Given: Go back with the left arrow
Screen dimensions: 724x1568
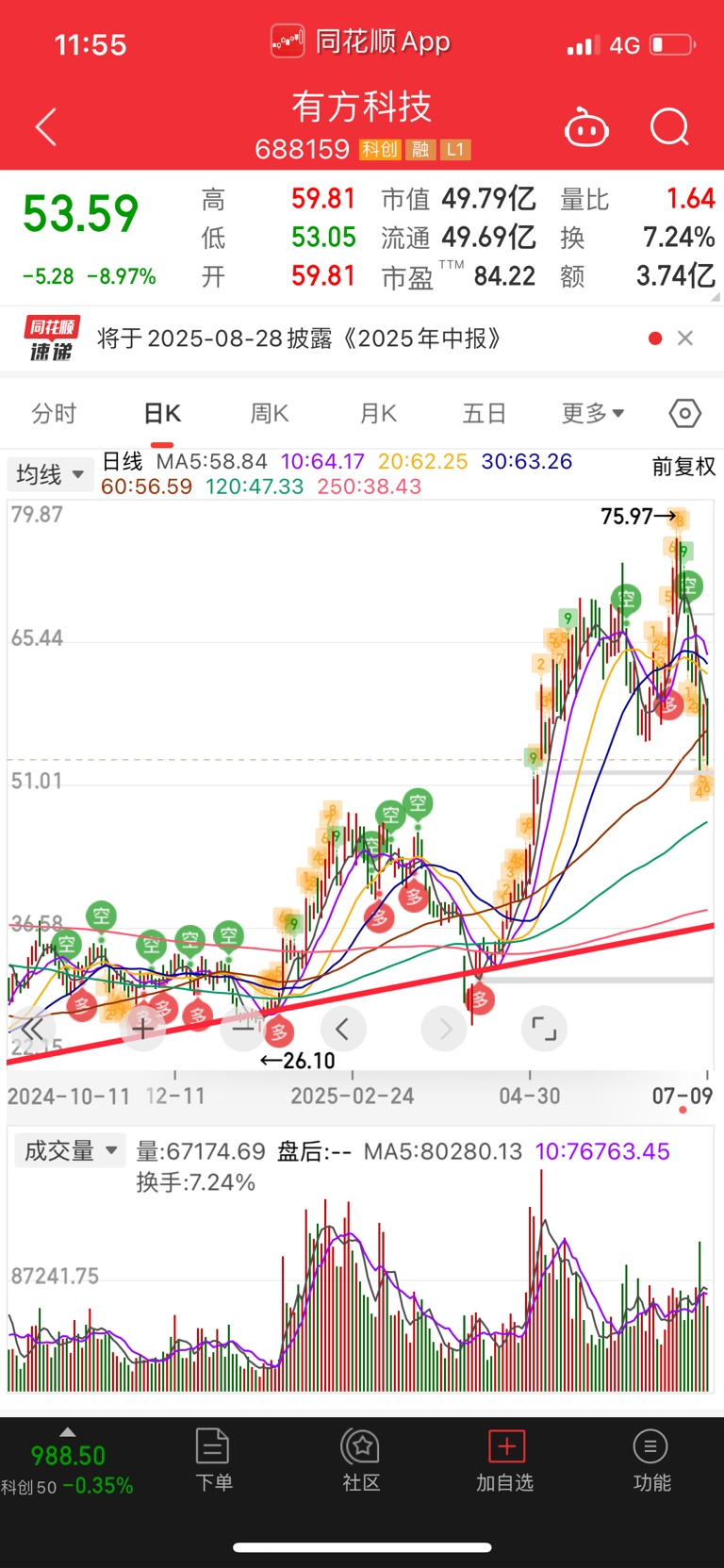Looking at the screenshot, I should point(45,127).
